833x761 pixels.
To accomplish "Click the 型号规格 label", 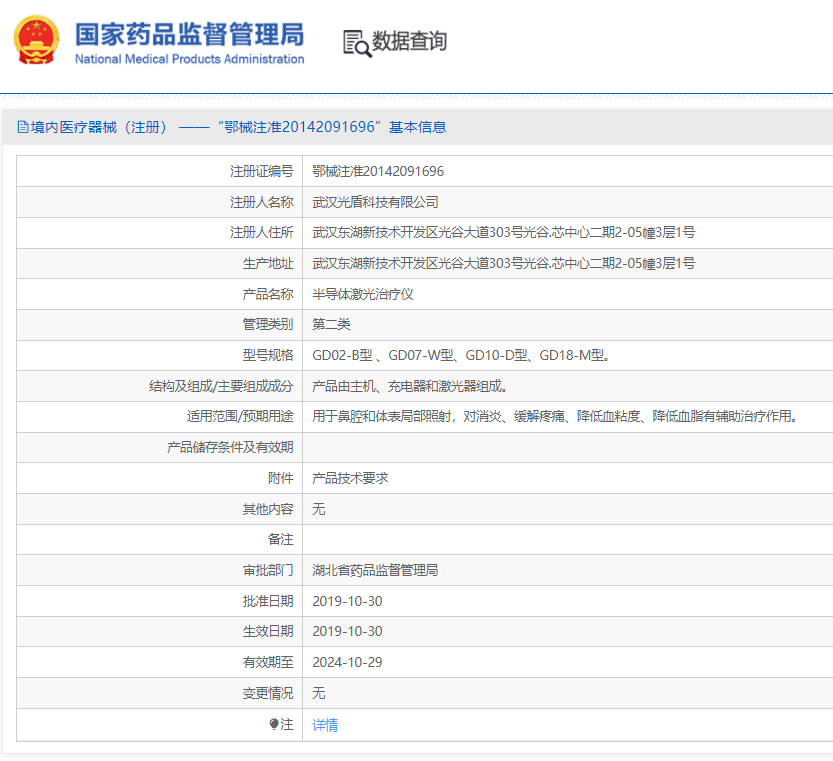I will click(268, 355).
